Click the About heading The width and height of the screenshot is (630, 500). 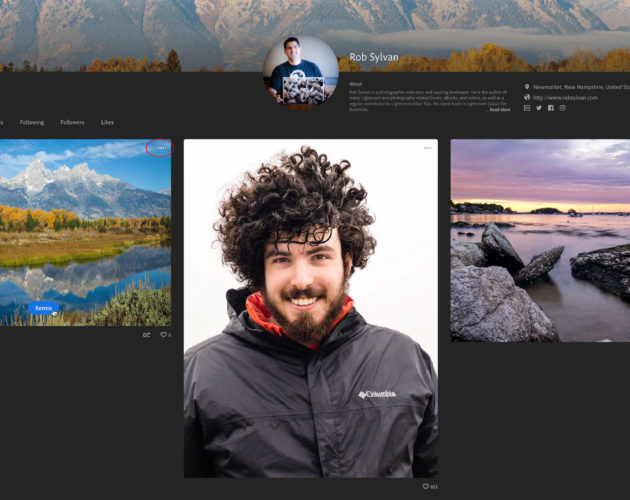[x=356, y=84]
